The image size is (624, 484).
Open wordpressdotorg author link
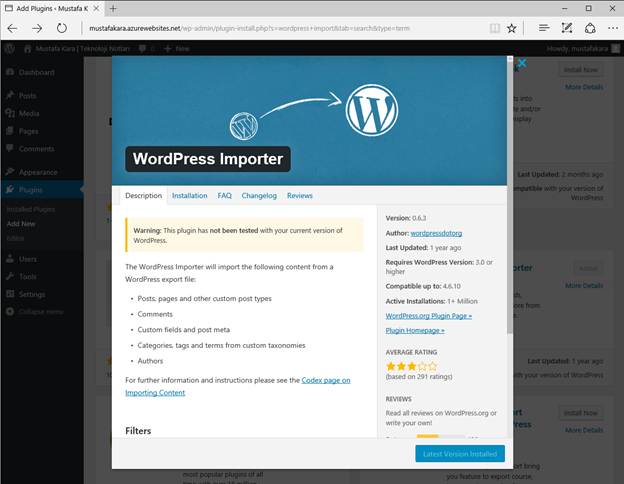pyautogui.click(x=436, y=233)
